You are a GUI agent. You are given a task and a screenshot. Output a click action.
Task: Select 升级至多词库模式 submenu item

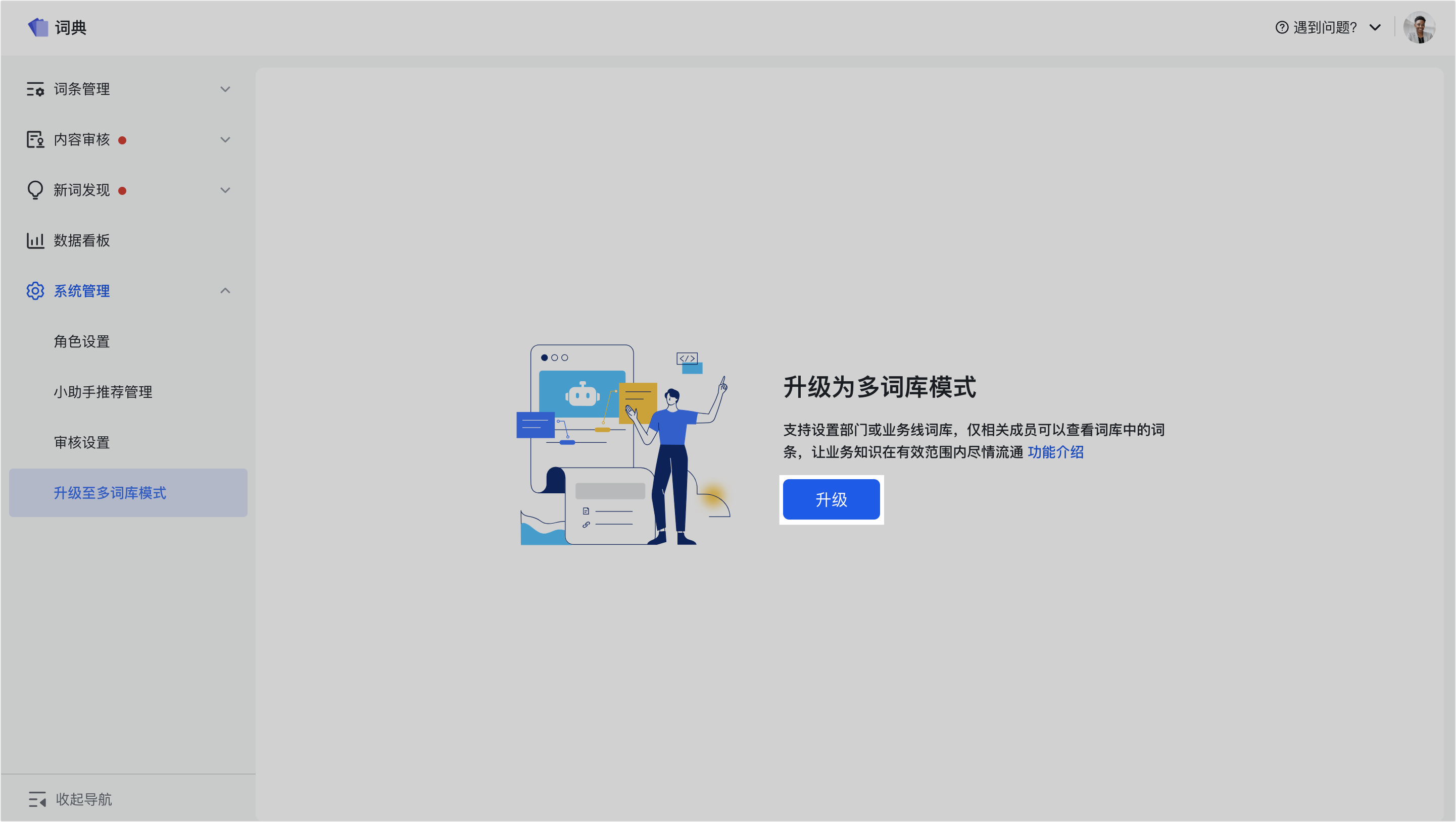pos(128,493)
